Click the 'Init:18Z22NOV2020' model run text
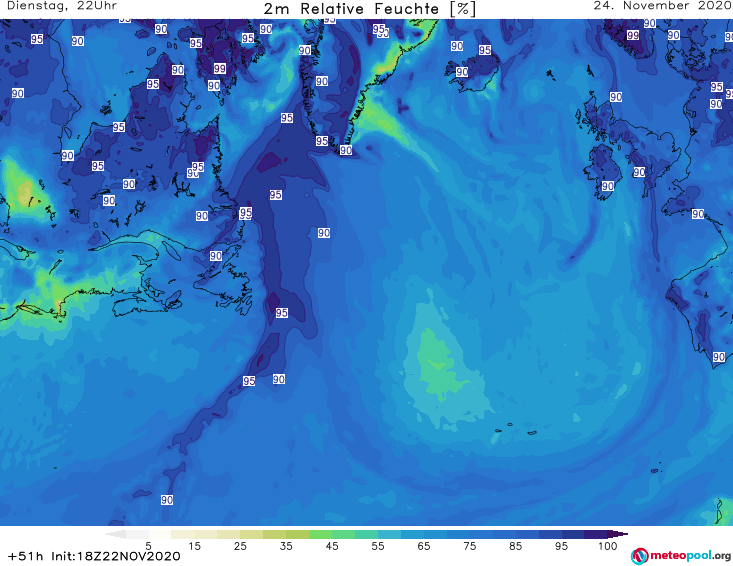733x566 pixels. click(115, 556)
